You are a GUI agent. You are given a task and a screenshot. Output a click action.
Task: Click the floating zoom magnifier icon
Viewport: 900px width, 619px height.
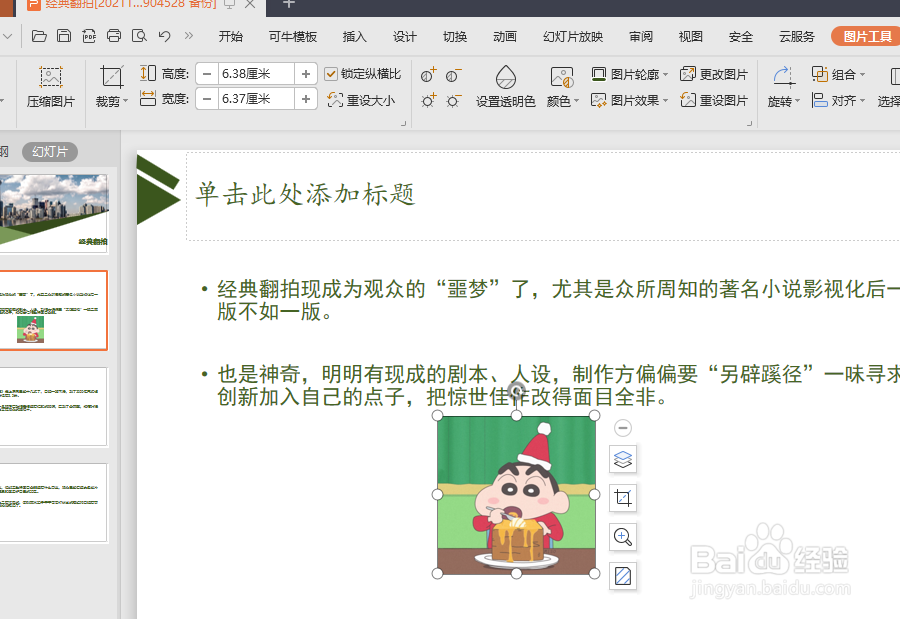point(623,537)
